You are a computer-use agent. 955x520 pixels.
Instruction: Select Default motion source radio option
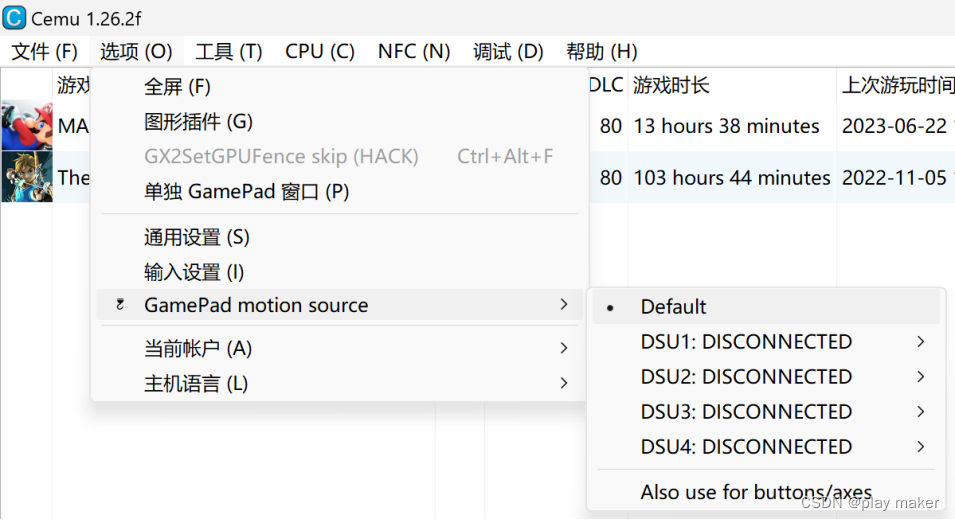coord(766,307)
